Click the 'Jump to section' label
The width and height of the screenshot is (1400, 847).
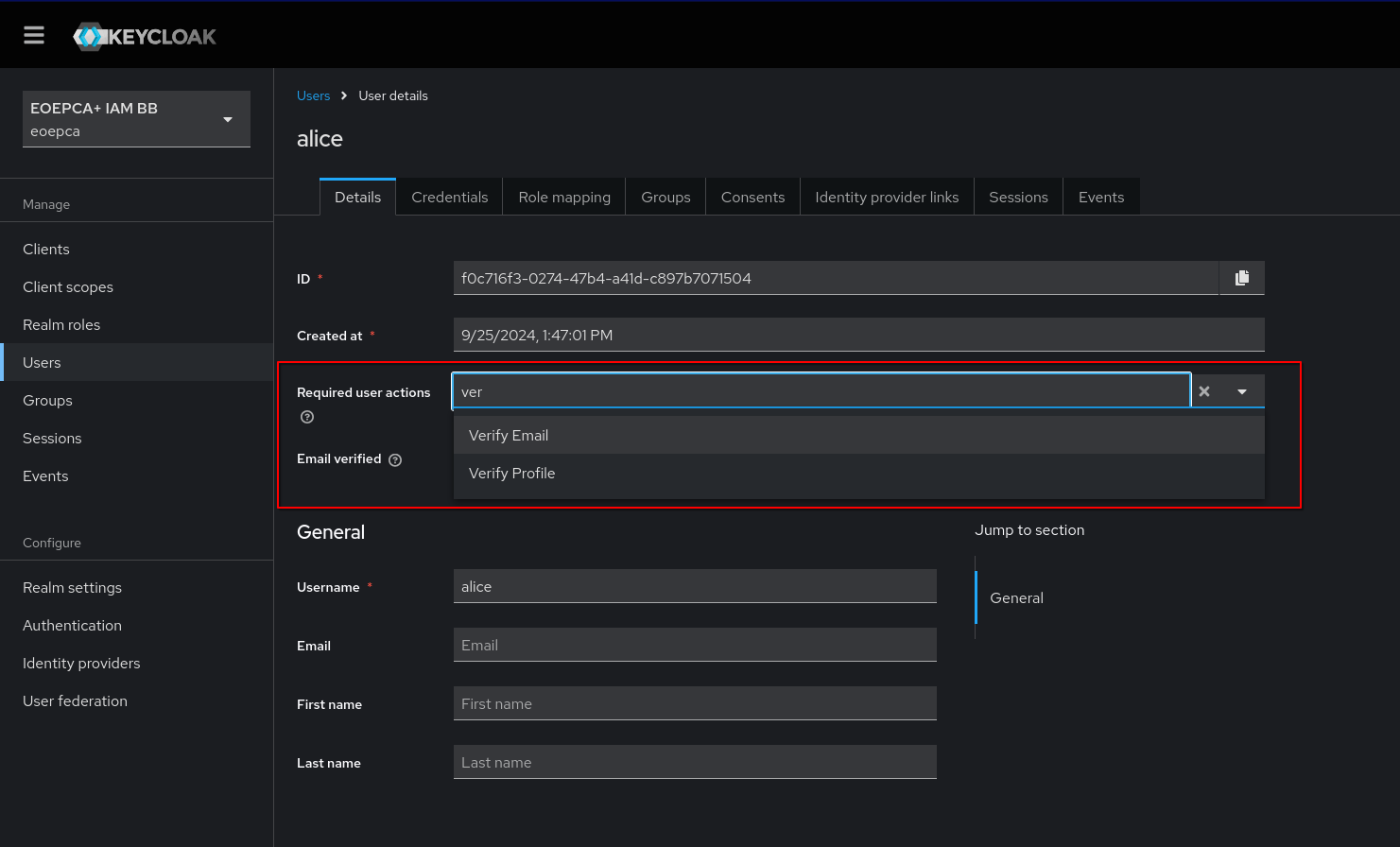click(x=1029, y=530)
